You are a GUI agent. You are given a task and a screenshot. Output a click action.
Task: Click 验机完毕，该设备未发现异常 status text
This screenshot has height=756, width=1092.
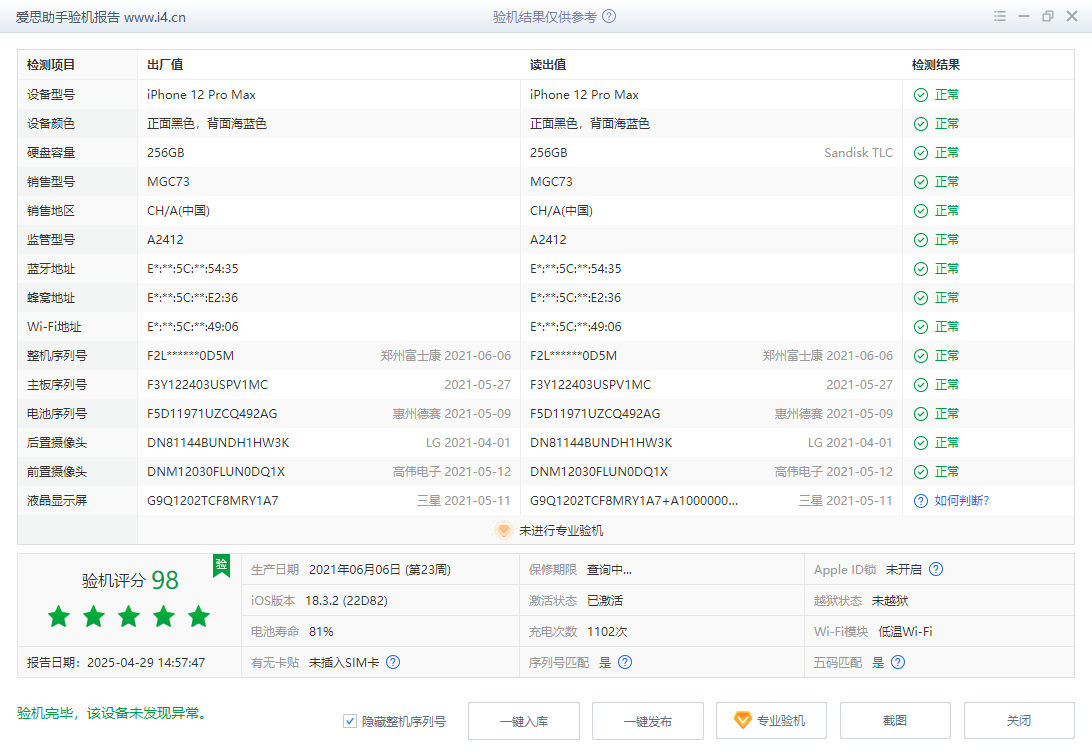pos(113,713)
